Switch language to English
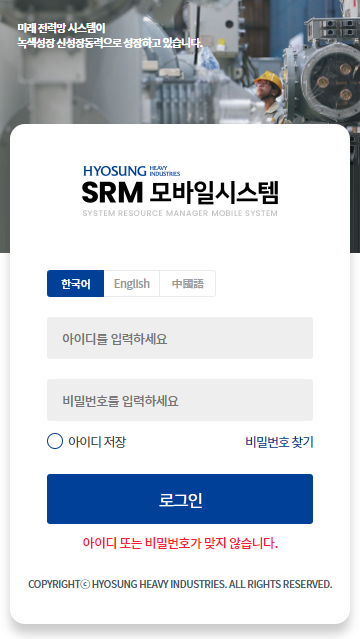The height and width of the screenshot is (639, 360). pyautogui.click(x=132, y=284)
